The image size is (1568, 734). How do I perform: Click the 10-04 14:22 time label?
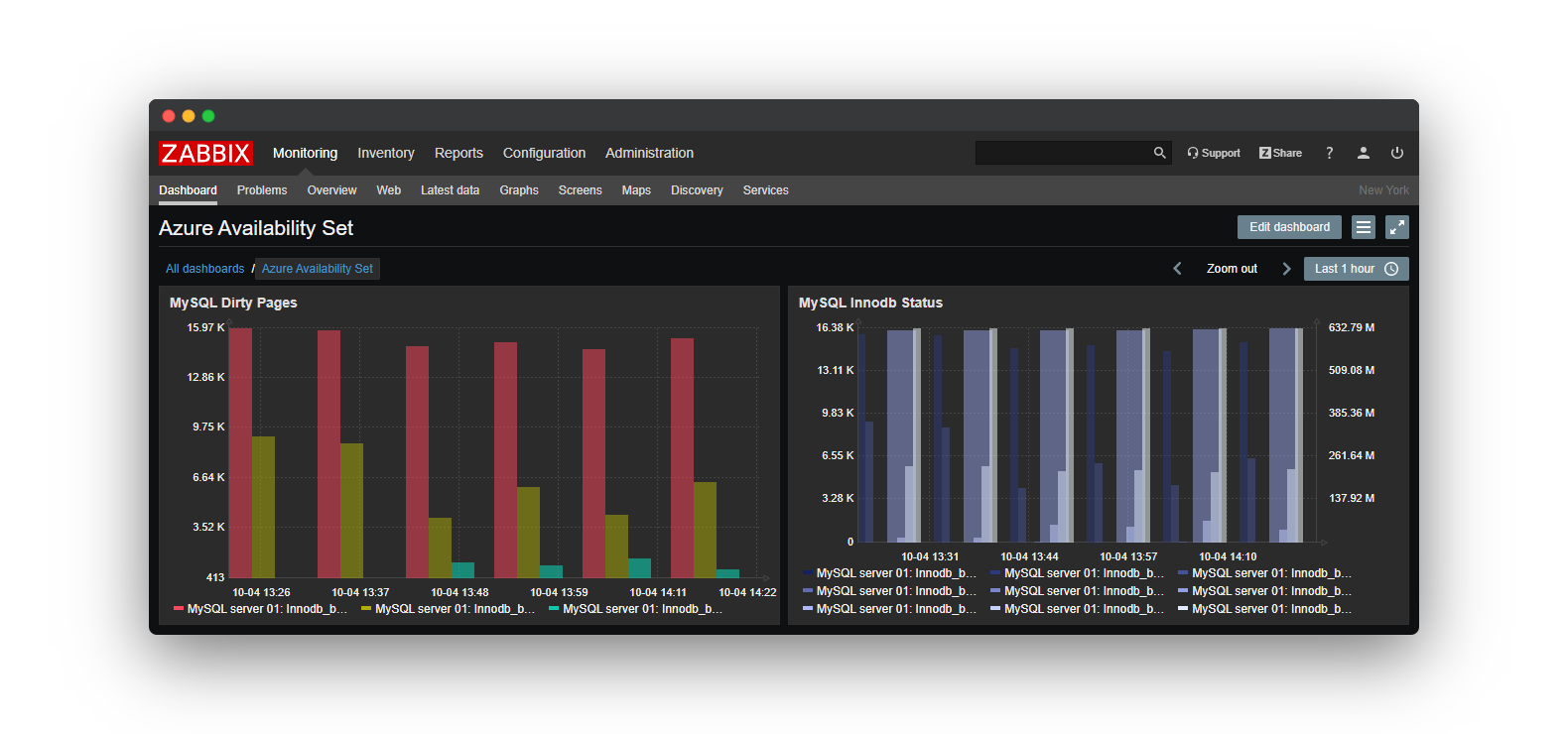point(747,592)
